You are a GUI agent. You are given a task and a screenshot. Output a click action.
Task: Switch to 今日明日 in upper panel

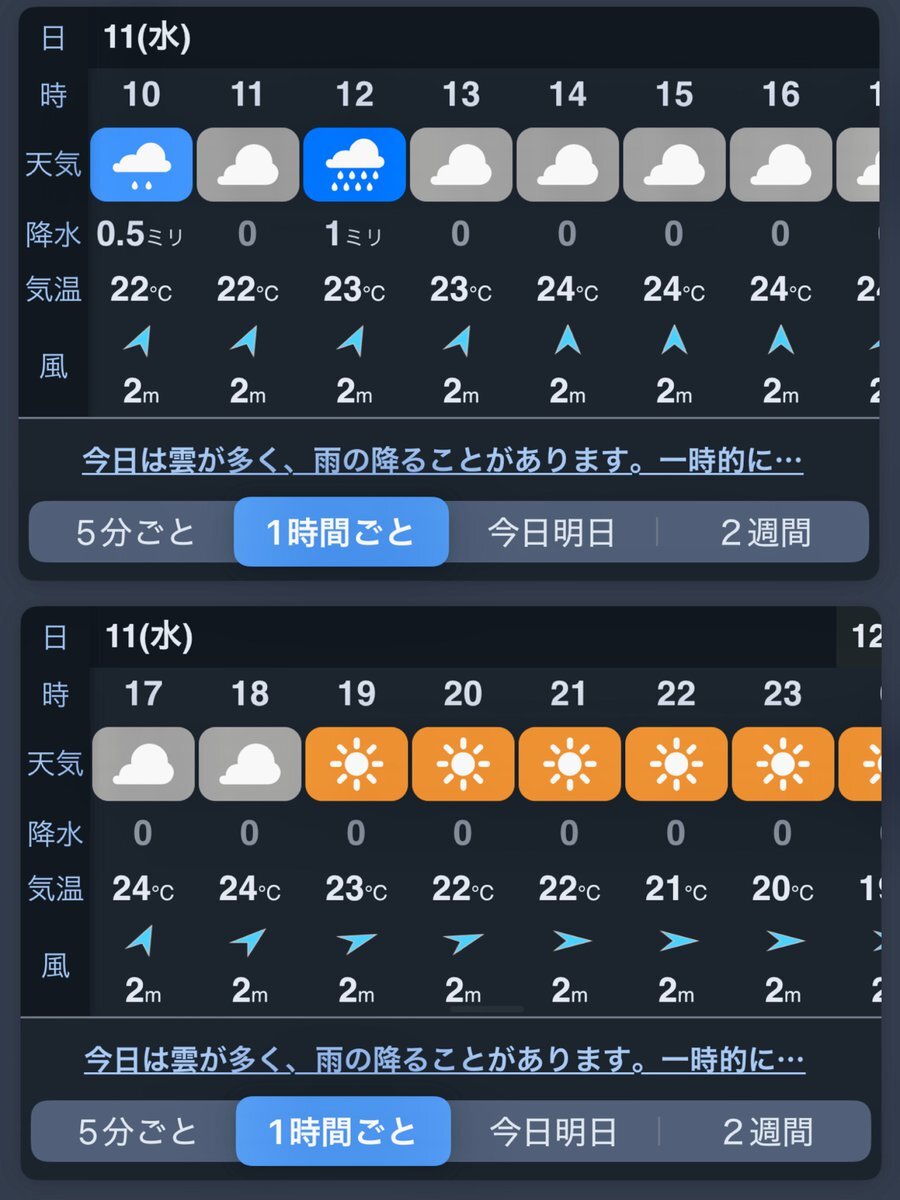pyautogui.click(x=551, y=532)
